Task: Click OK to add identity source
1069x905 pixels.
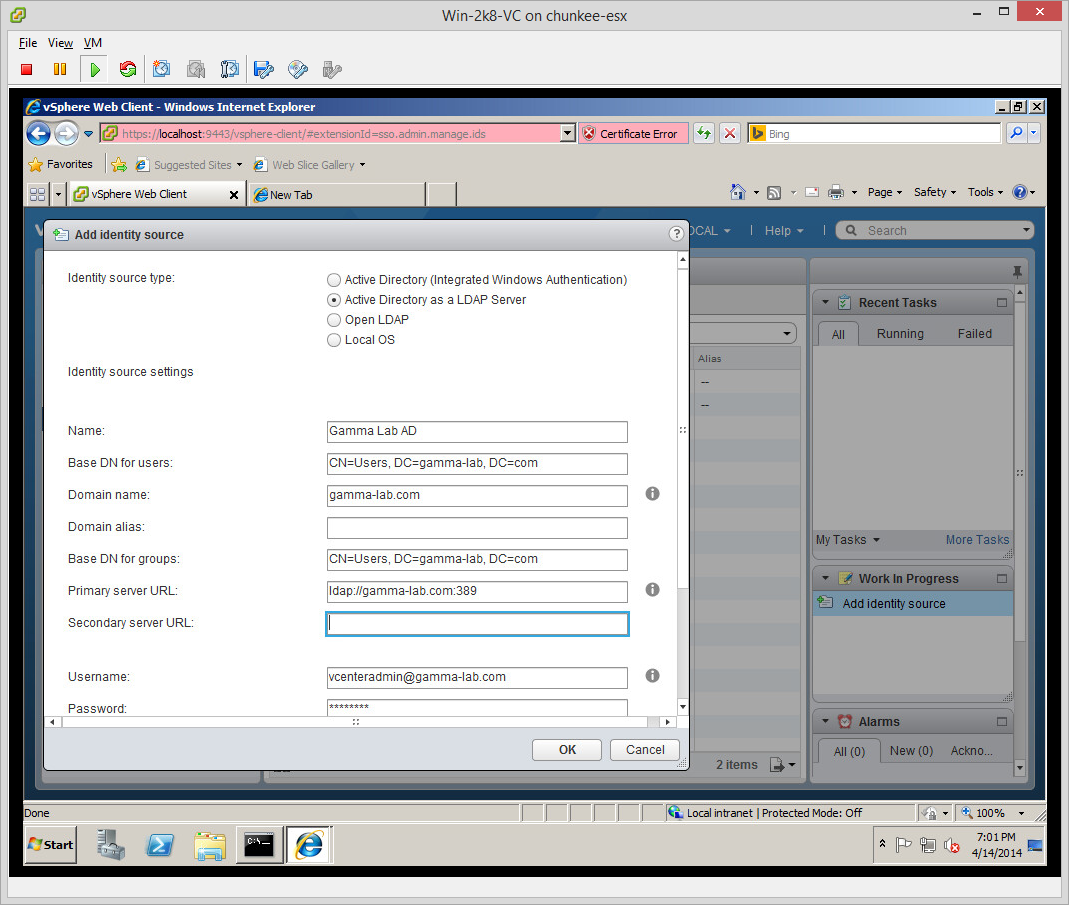Action: pos(567,750)
